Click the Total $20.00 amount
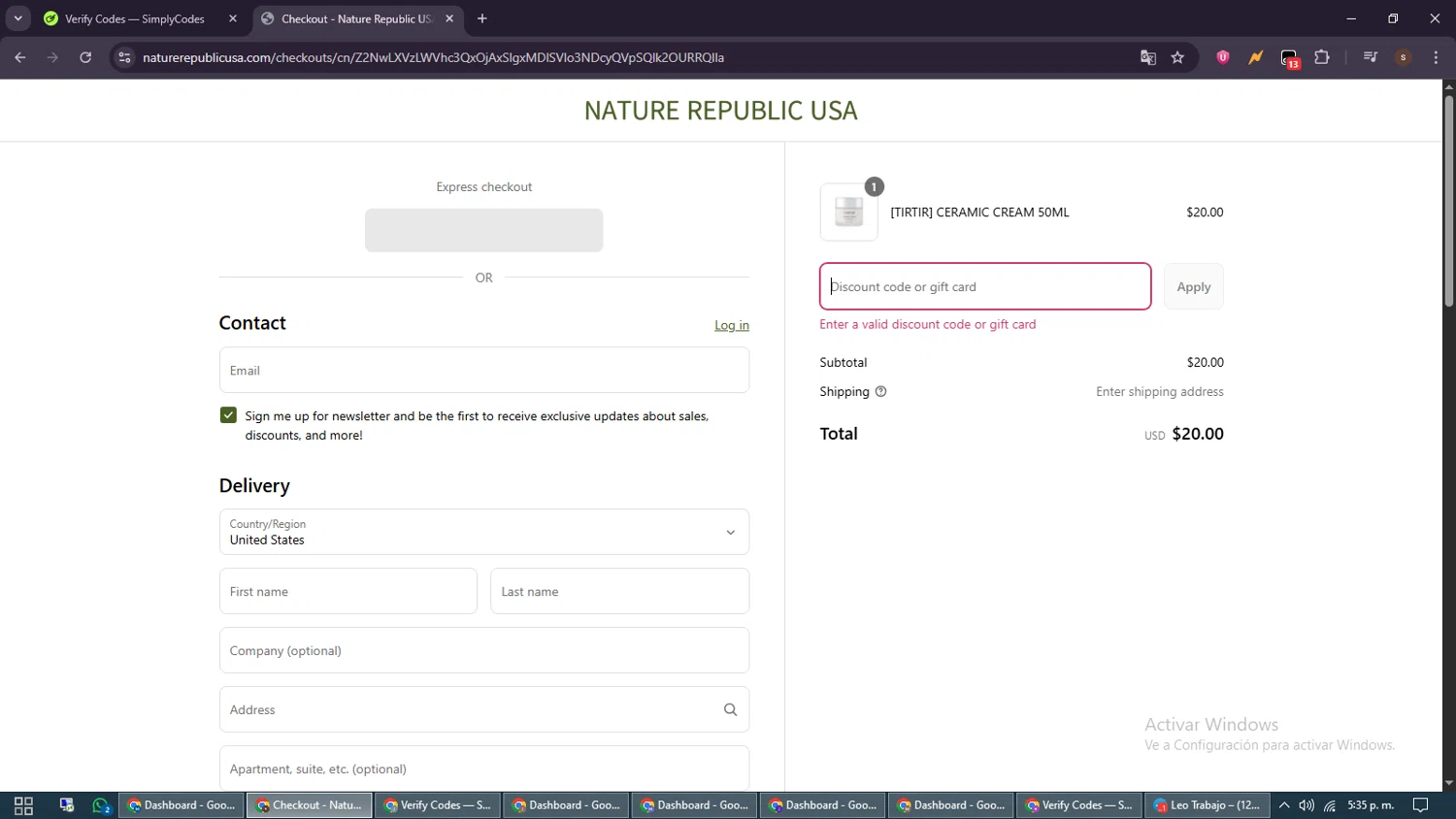The width and height of the screenshot is (1456, 819). pos(1198,434)
